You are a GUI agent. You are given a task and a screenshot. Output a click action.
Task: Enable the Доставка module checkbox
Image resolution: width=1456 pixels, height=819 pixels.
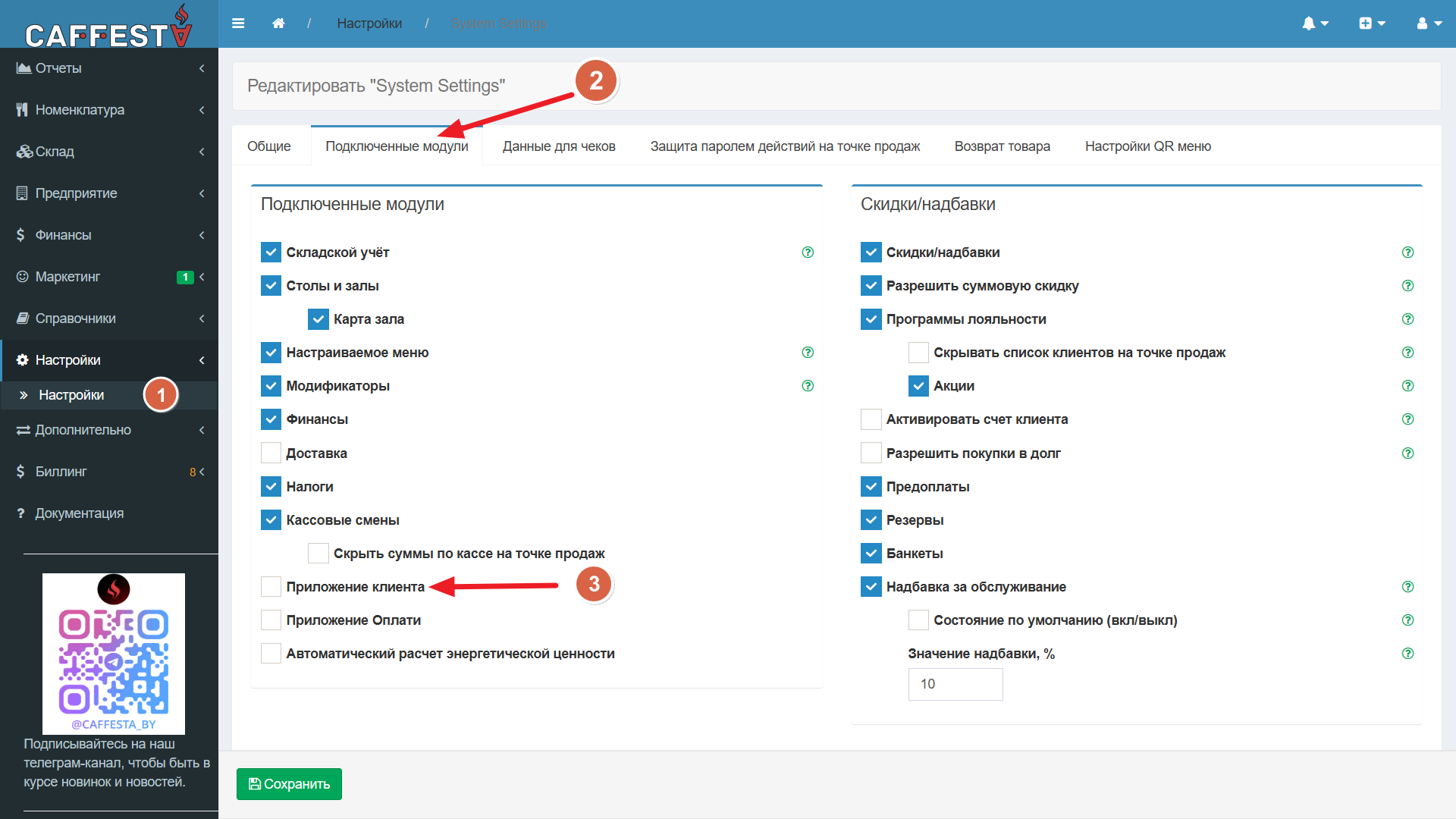(271, 453)
